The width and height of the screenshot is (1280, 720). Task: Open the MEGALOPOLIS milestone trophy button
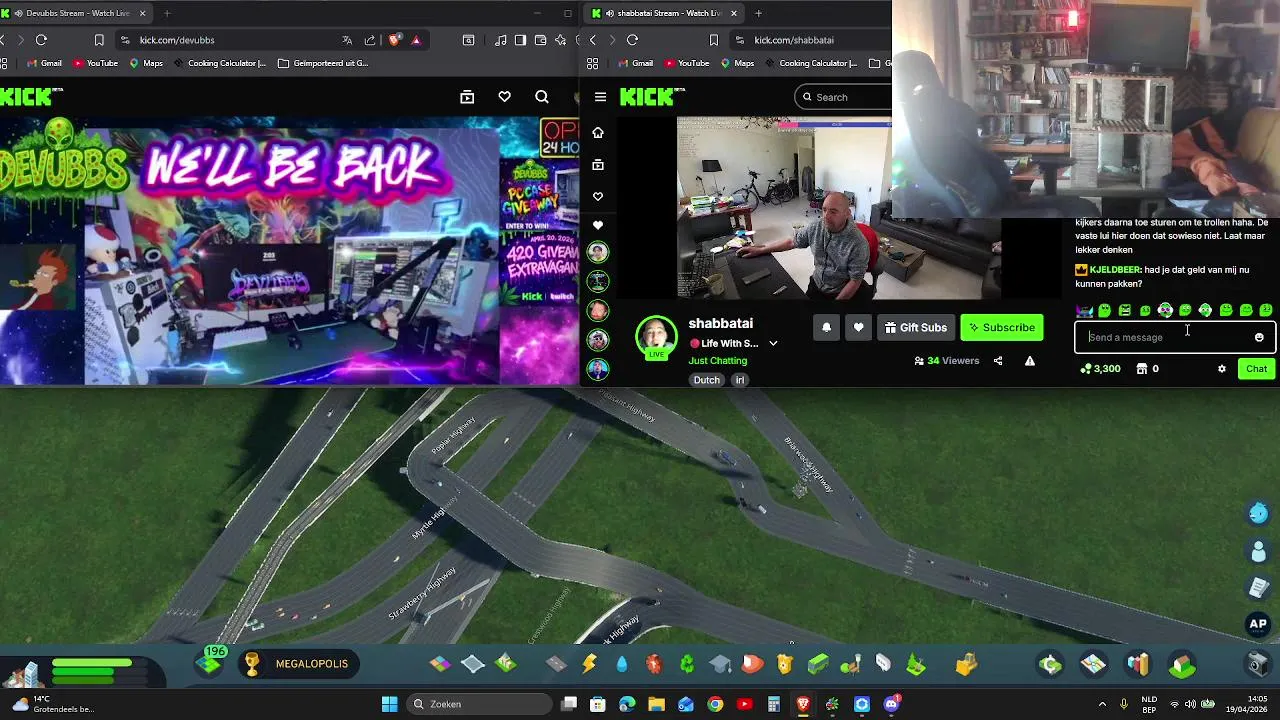pyautogui.click(x=297, y=664)
